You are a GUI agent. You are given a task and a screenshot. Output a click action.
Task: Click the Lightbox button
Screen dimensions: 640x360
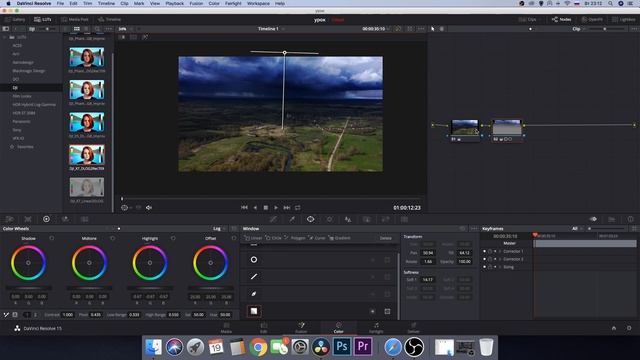point(624,19)
